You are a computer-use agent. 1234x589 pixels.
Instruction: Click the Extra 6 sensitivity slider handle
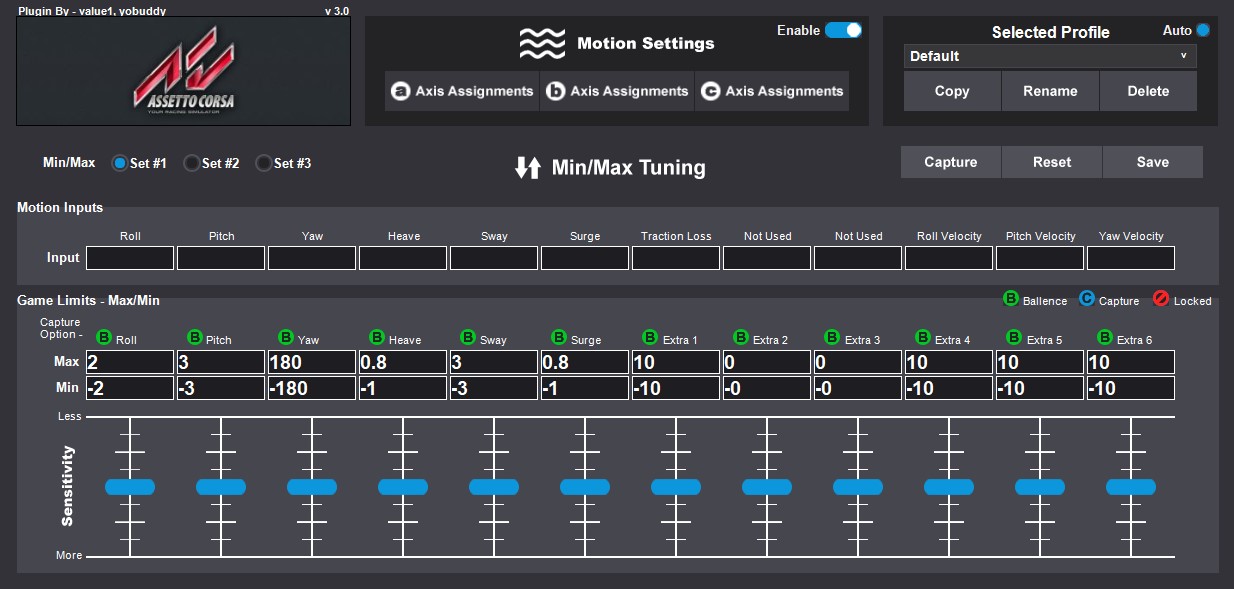coord(1131,487)
